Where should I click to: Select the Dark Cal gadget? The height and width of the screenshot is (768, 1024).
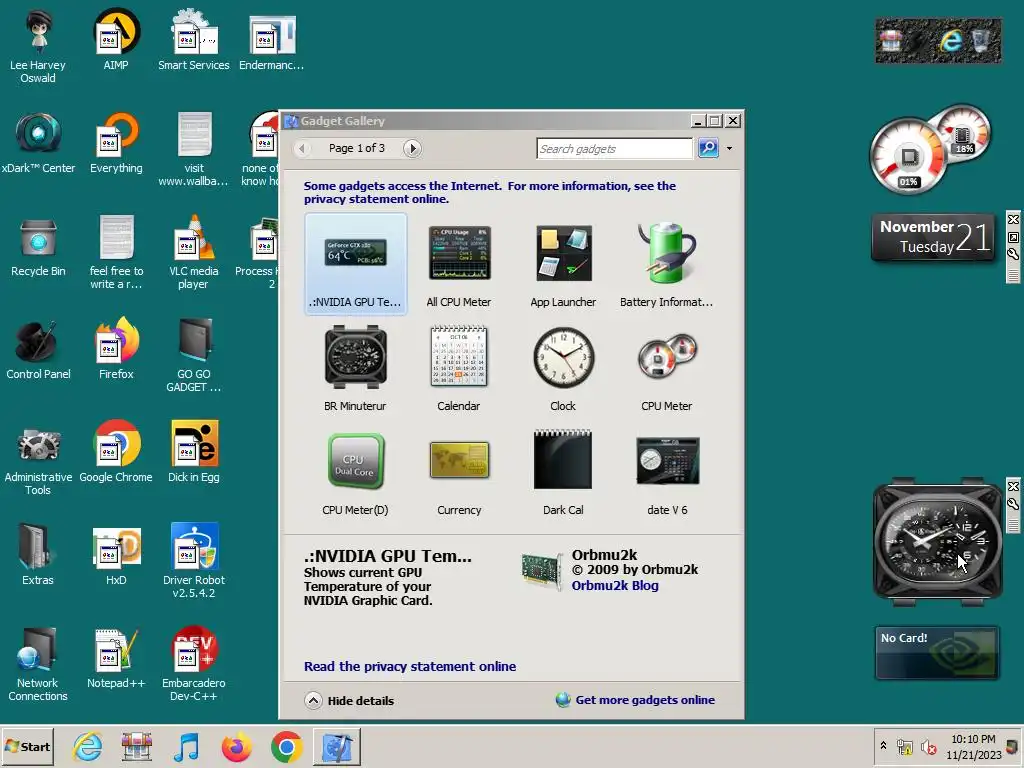pos(563,472)
